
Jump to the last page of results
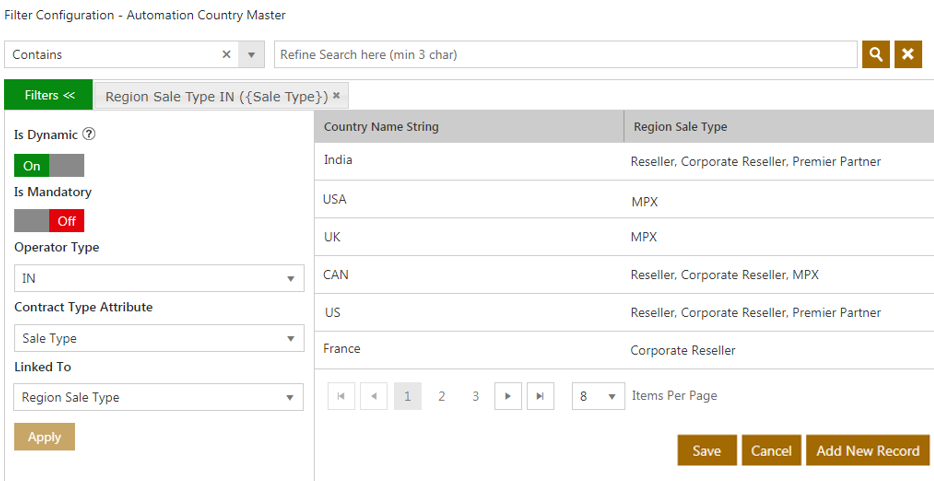click(x=540, y=396)
